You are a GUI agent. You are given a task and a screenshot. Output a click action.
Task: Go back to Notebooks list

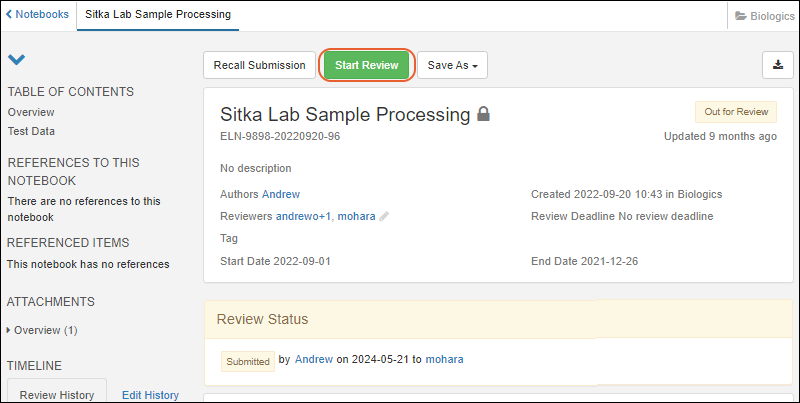pyautogui.click(x=38, y=15)
